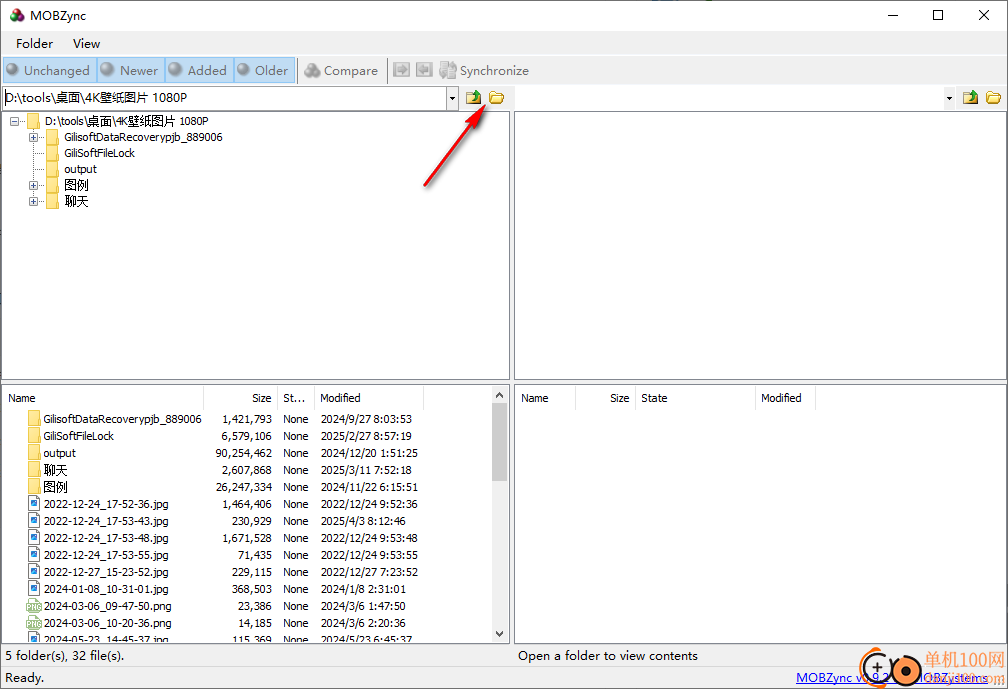Expand the 聊天 tree node
The width and height of the screenshot is (1008, 689).
click(x=33, y=201)
